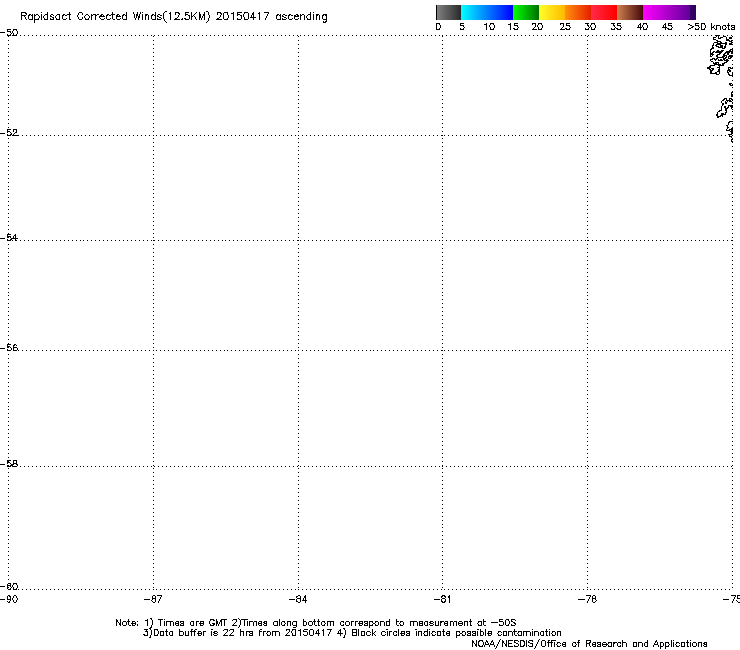Click the -84 longitude axis label
Image resolution: width=740 pixels, height=650 pixels.
point(298,599)
